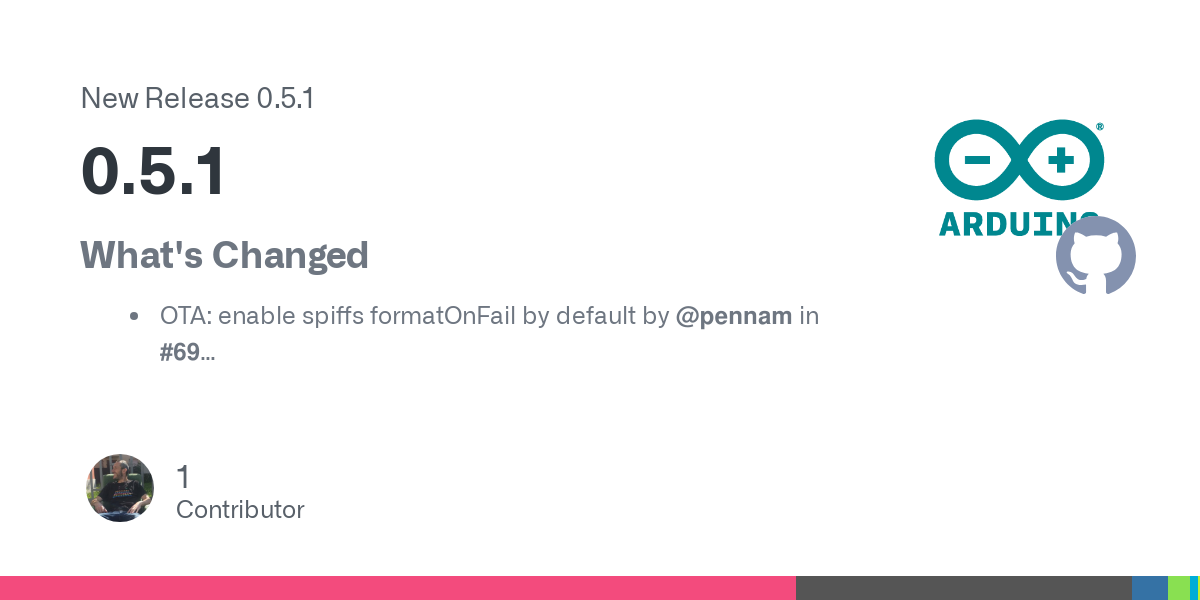Select the pink language bar segment

click(x=398, y=588)
